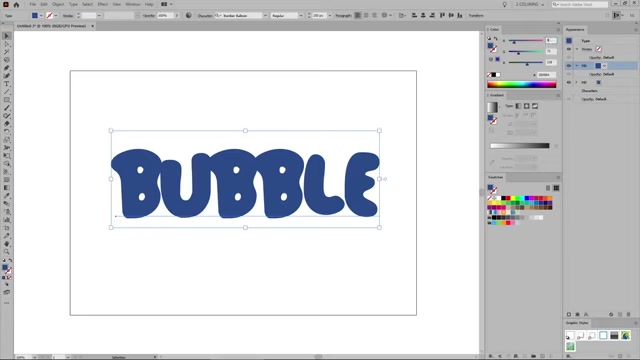
Task: Select the radial gradient type icon
Action: 527,106
